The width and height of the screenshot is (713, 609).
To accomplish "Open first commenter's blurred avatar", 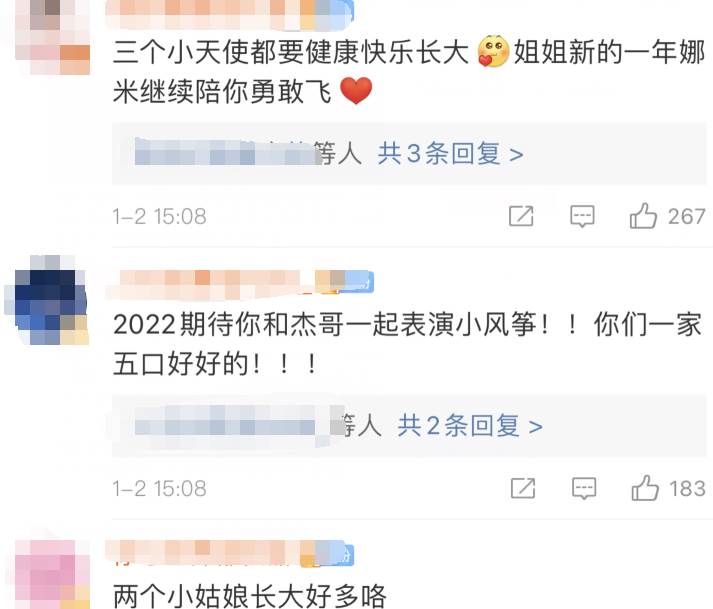I will (52, 37).
